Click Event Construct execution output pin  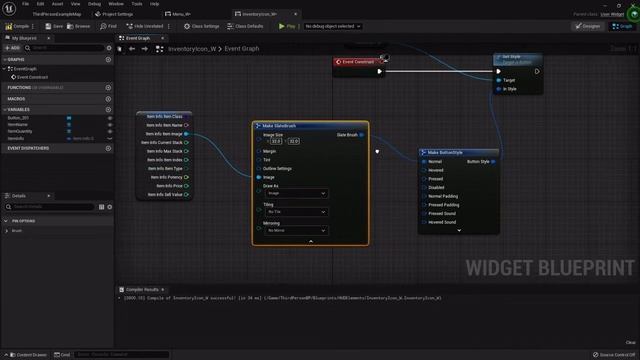[380, 71]
